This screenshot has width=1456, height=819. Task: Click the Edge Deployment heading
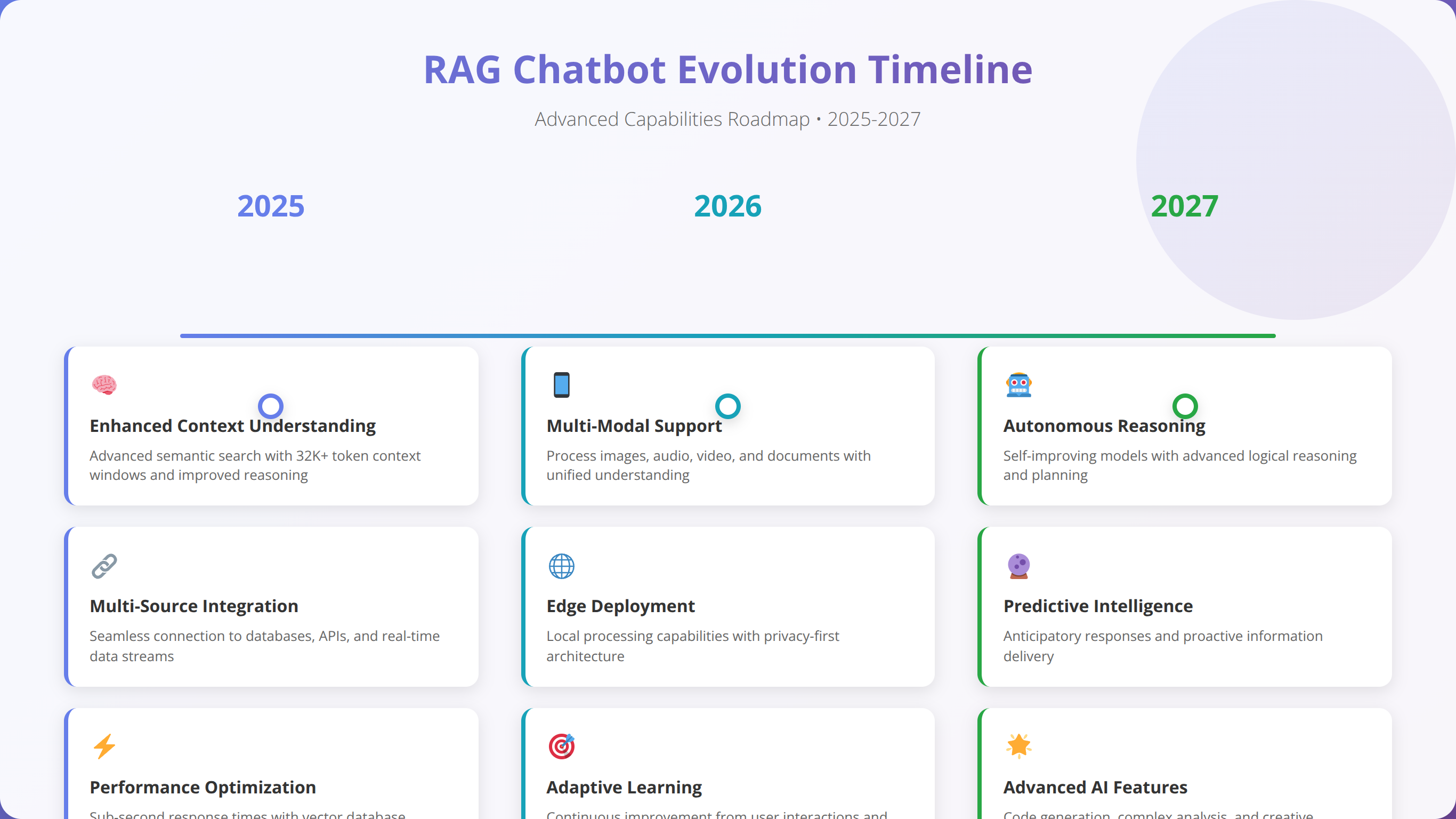tap(620, 606)
